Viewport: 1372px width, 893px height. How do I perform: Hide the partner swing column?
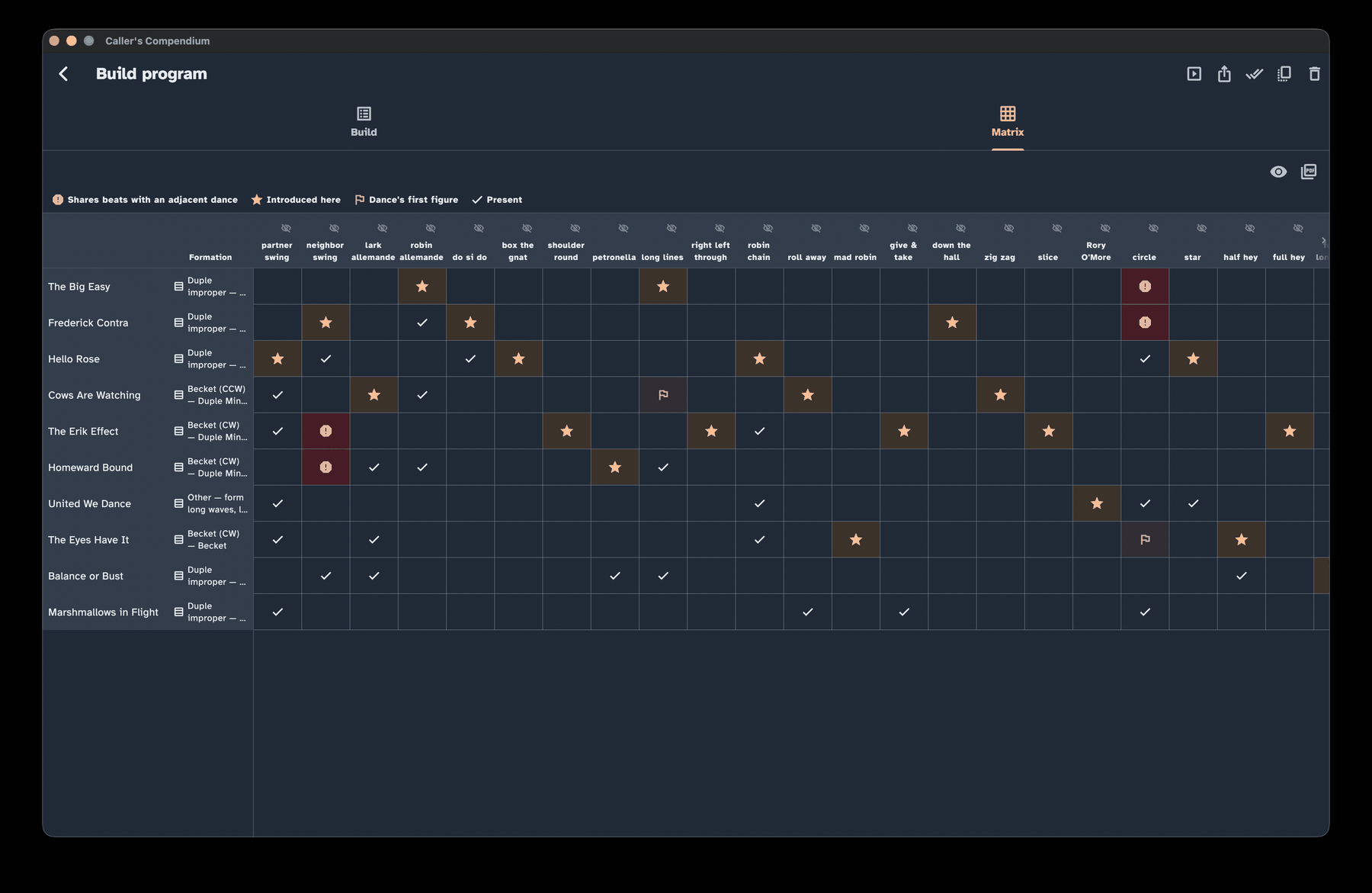286,228
